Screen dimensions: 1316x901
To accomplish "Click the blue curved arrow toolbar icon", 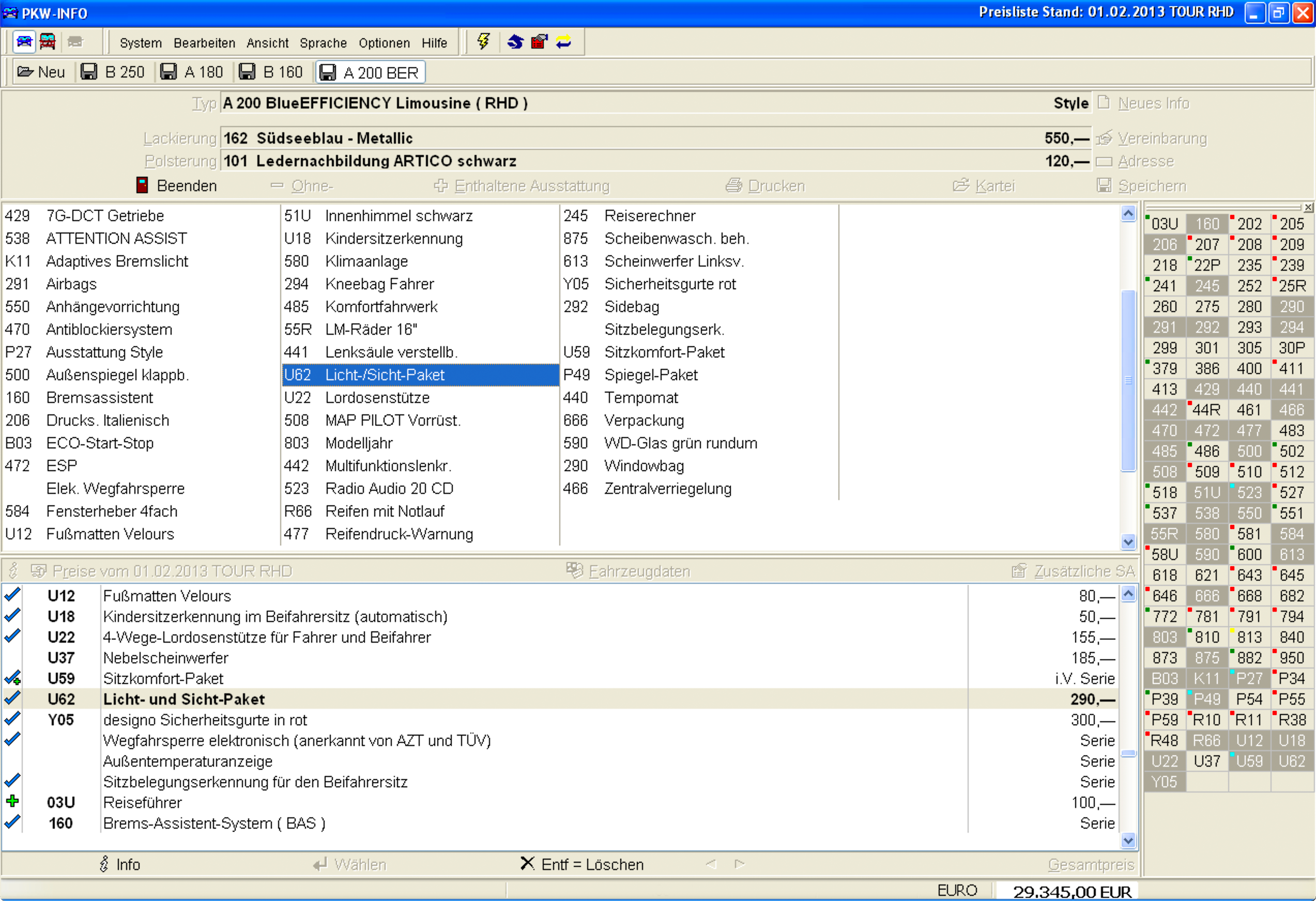I will [515, 42].
